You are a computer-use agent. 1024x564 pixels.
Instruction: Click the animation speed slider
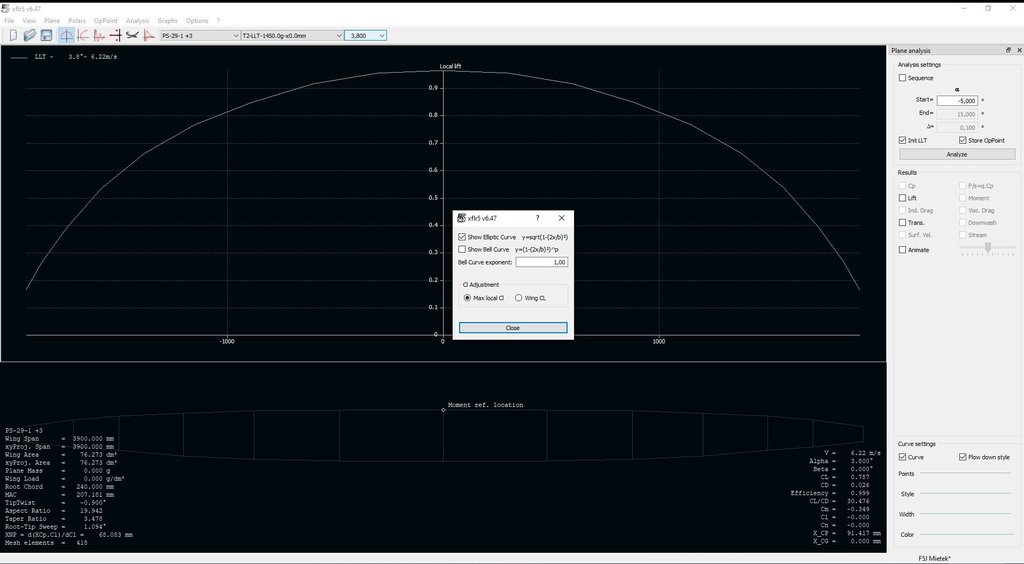(x=987, y=247)
